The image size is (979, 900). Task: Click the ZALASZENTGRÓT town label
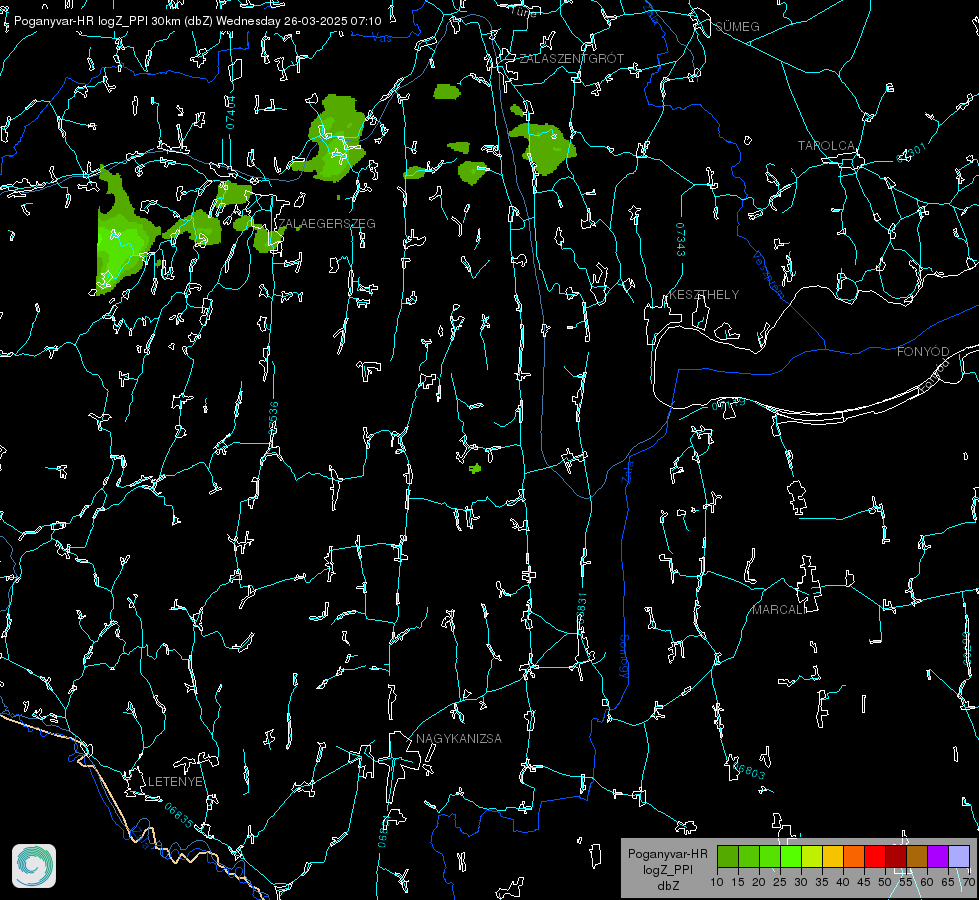tap(571, 59)
